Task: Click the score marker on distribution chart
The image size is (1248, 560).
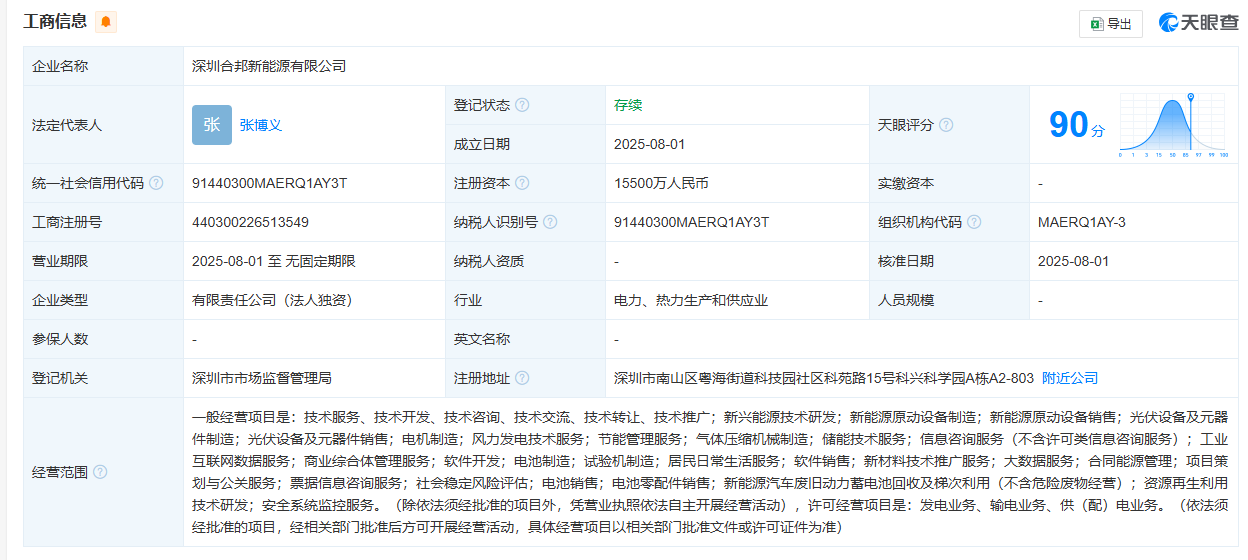Action: click(1190, 98)
